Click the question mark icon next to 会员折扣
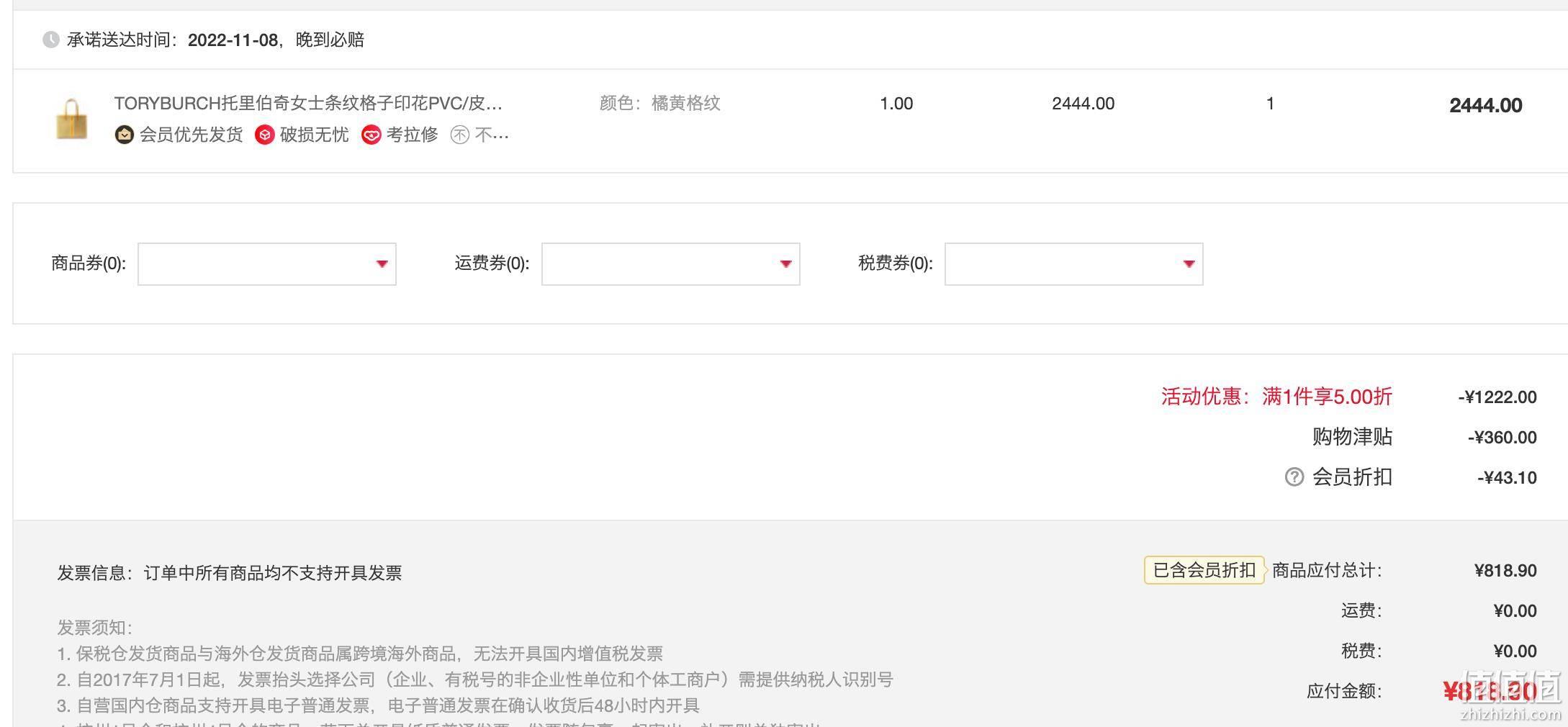1568x727 pixels. pos(1294,477)
